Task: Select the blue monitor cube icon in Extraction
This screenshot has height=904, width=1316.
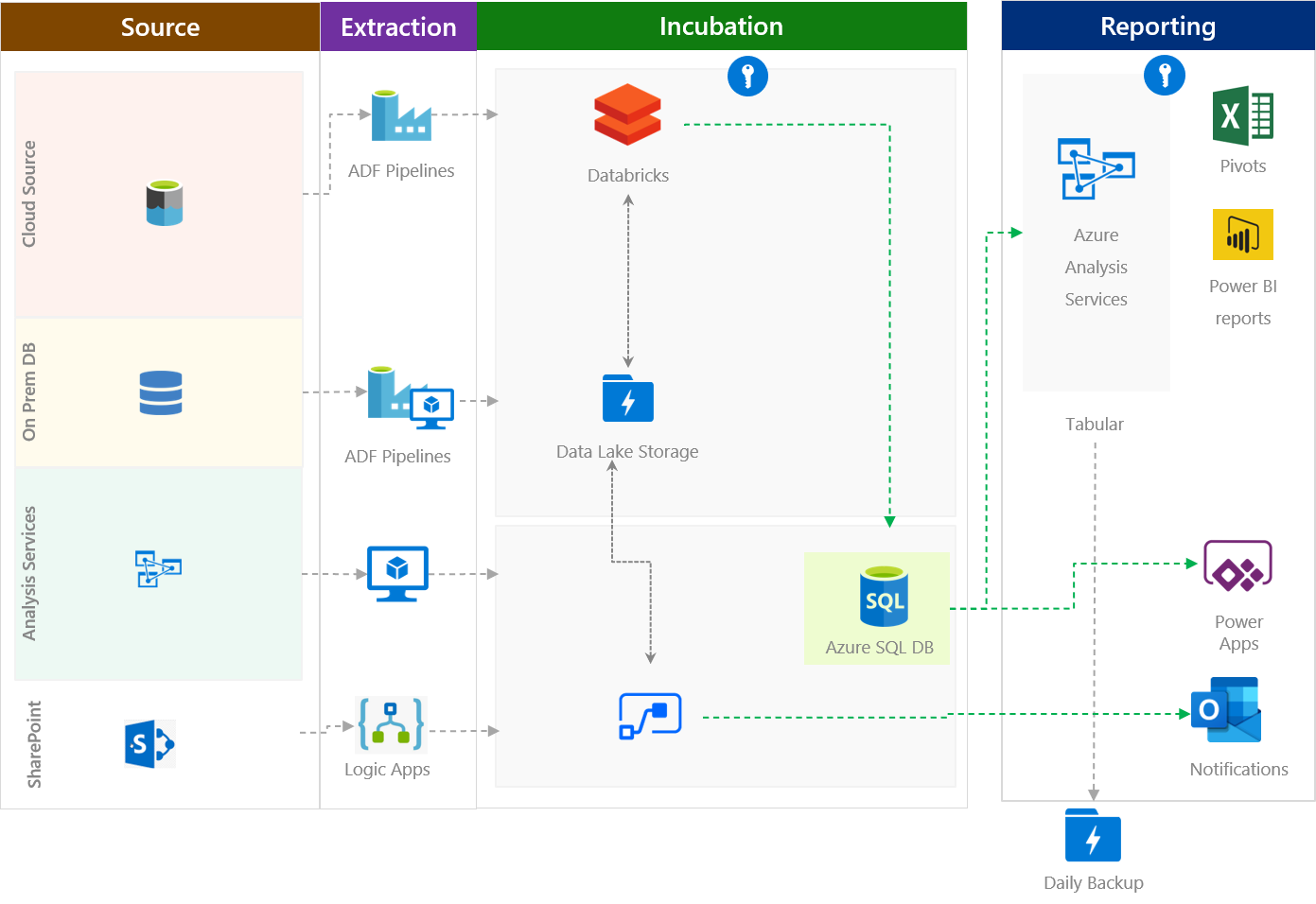Action: click(x=397, y=573)
